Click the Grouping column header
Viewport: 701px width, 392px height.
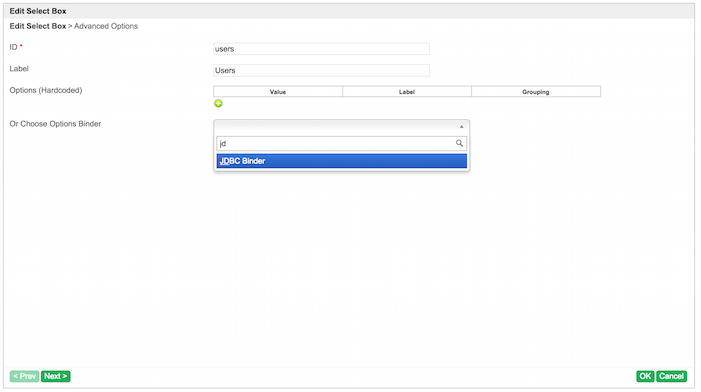[536, 92]
